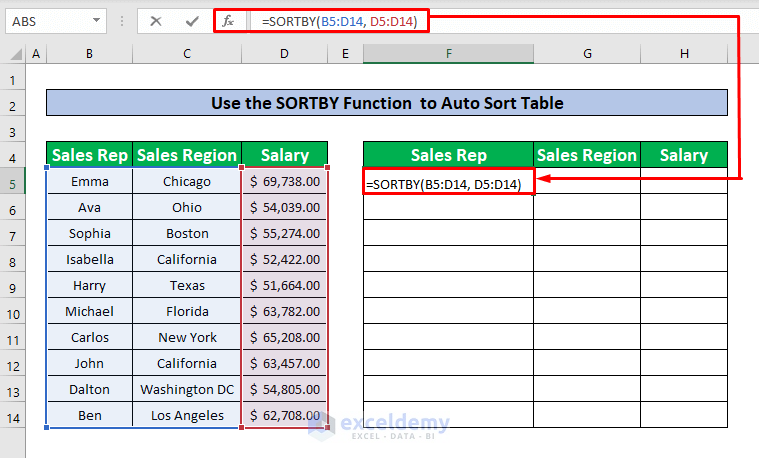Click the Select All corner triangle
The image size is (759, 458).
pos(12,53)
